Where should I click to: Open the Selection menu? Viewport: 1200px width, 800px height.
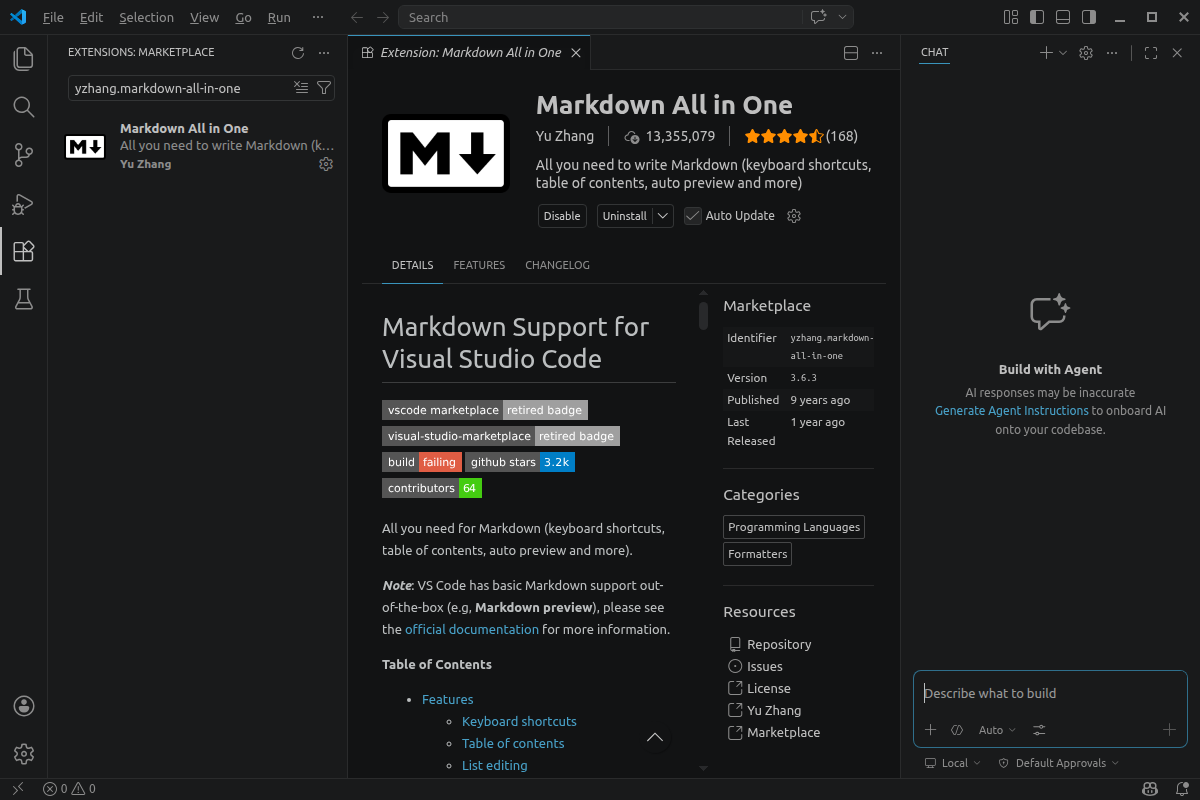click(146, 17)
